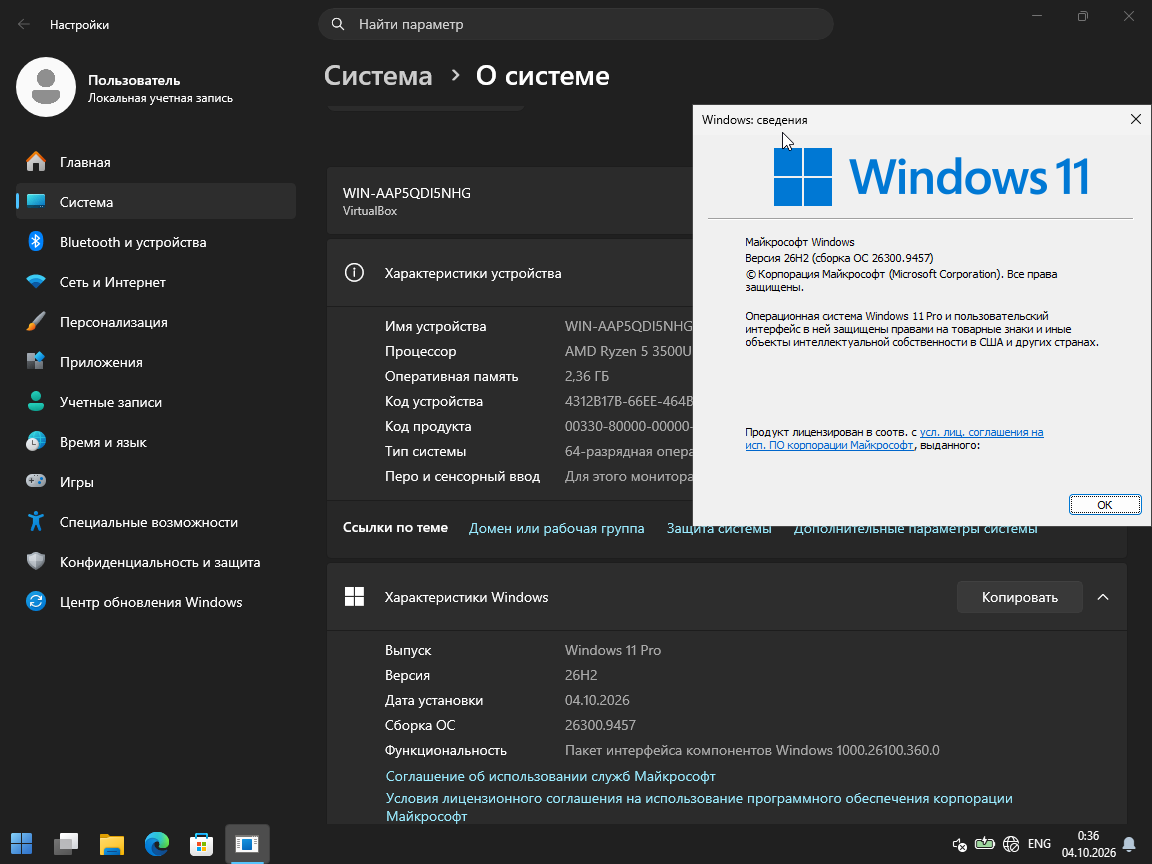The height and width of the screenshot is (864, 1152).
Task: Click the back arrow in Настройки
Action: 24,24
